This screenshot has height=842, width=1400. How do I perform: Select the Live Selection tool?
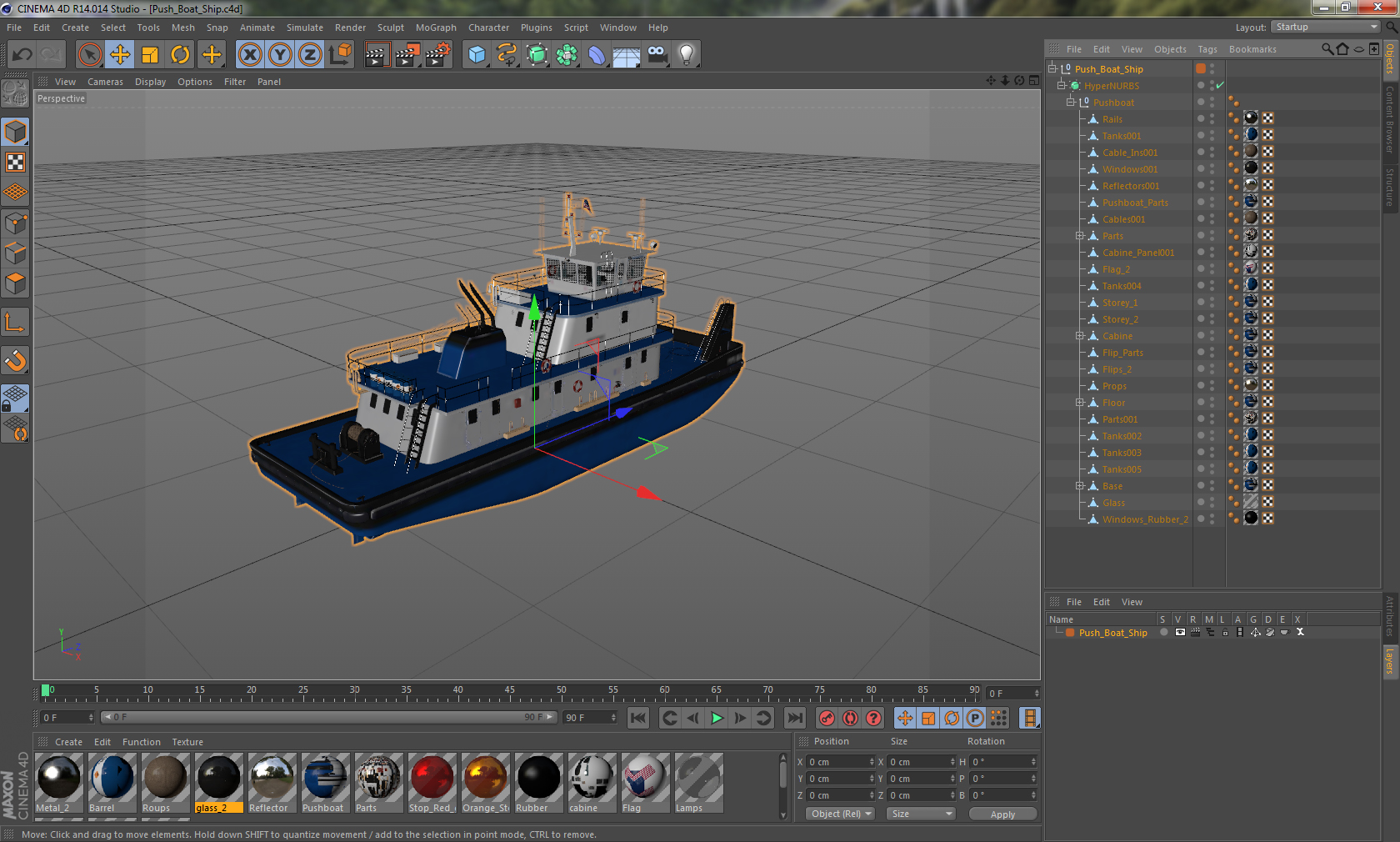click(x=90, y=55)
